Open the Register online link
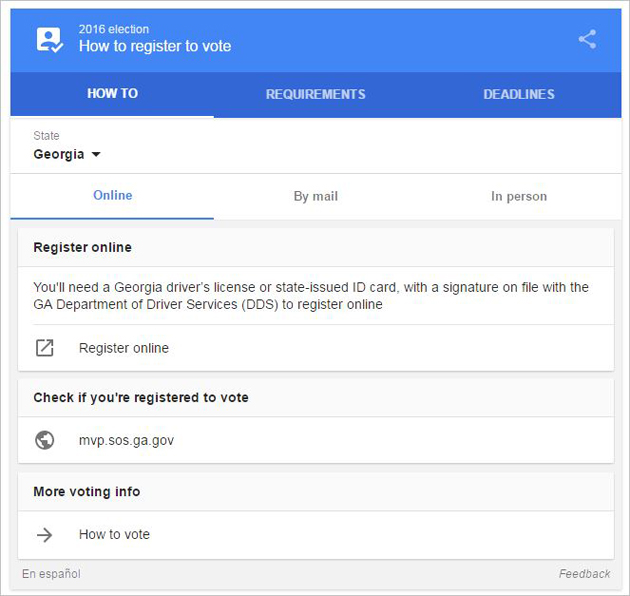This screenshot has width=630, height=596. point(124,348)
